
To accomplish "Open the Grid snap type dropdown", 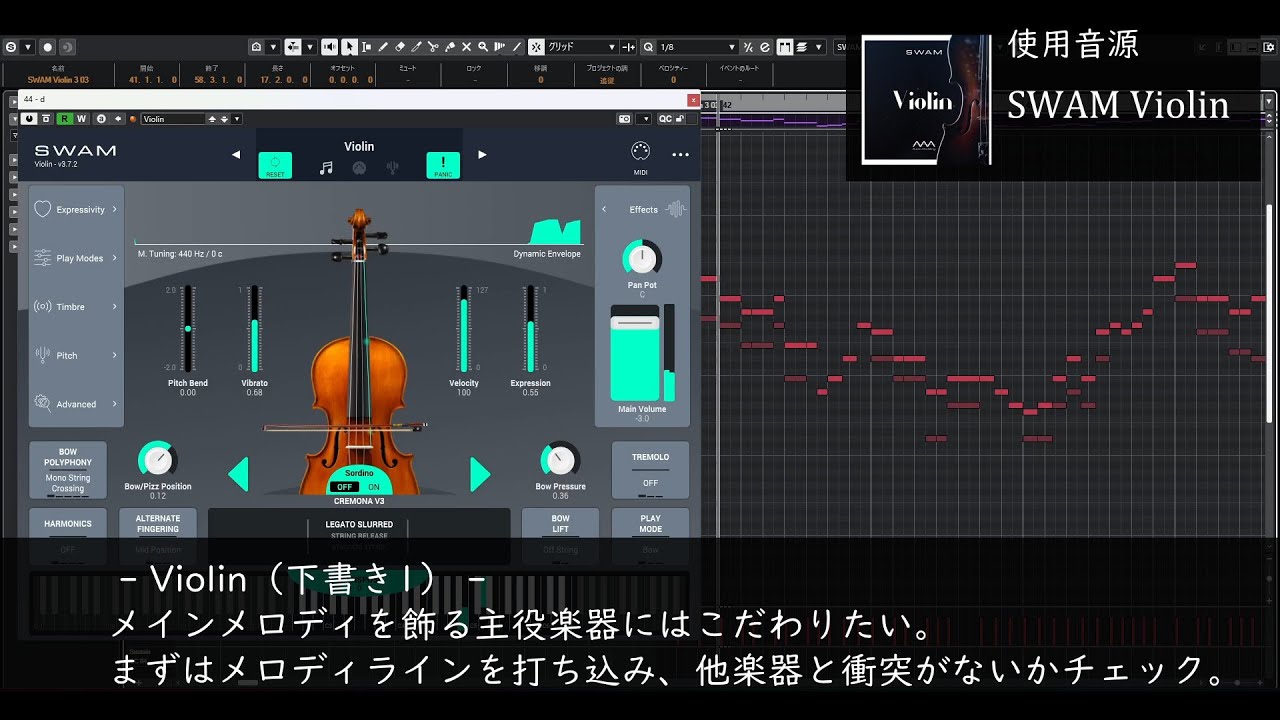I will pos(581,46).
